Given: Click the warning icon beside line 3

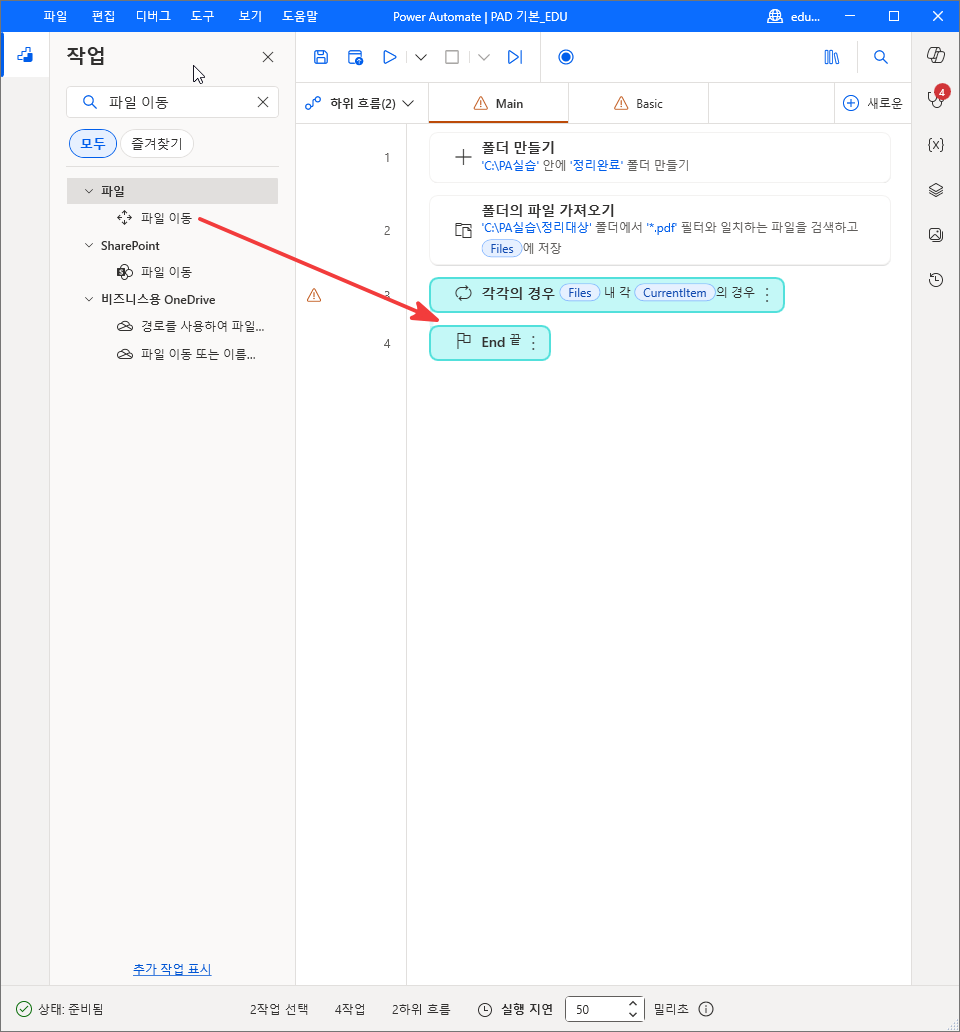Looking at the screenshot, I should click(x=315, y=296).
